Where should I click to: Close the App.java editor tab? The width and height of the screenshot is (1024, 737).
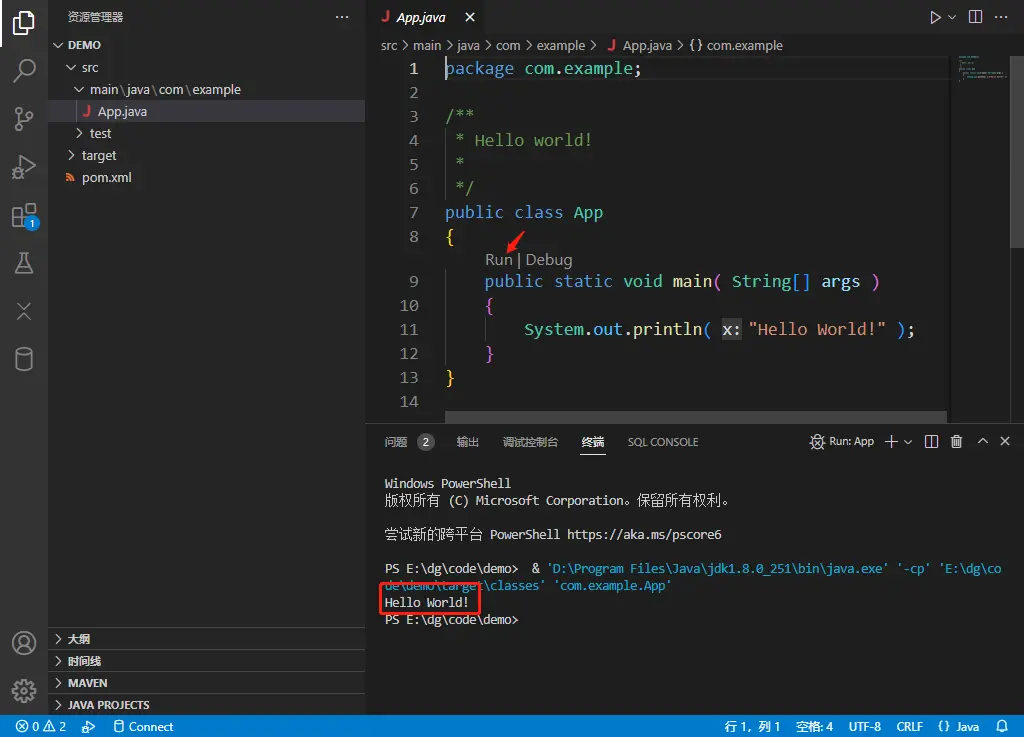[x=470, y=17]
